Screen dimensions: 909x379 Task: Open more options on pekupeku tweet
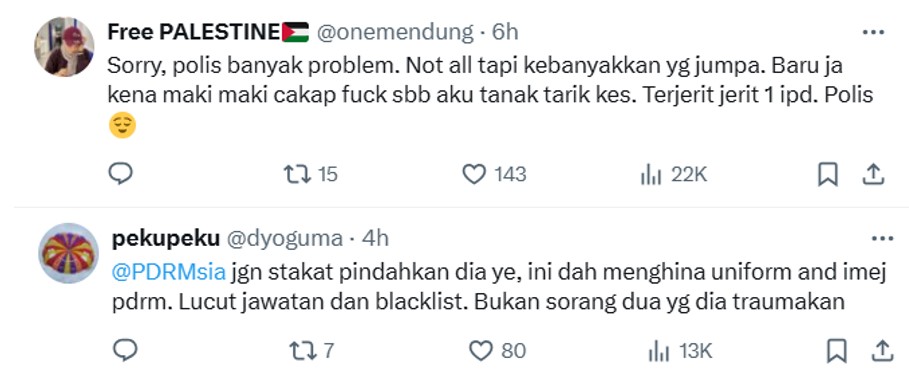pos(882,238)
